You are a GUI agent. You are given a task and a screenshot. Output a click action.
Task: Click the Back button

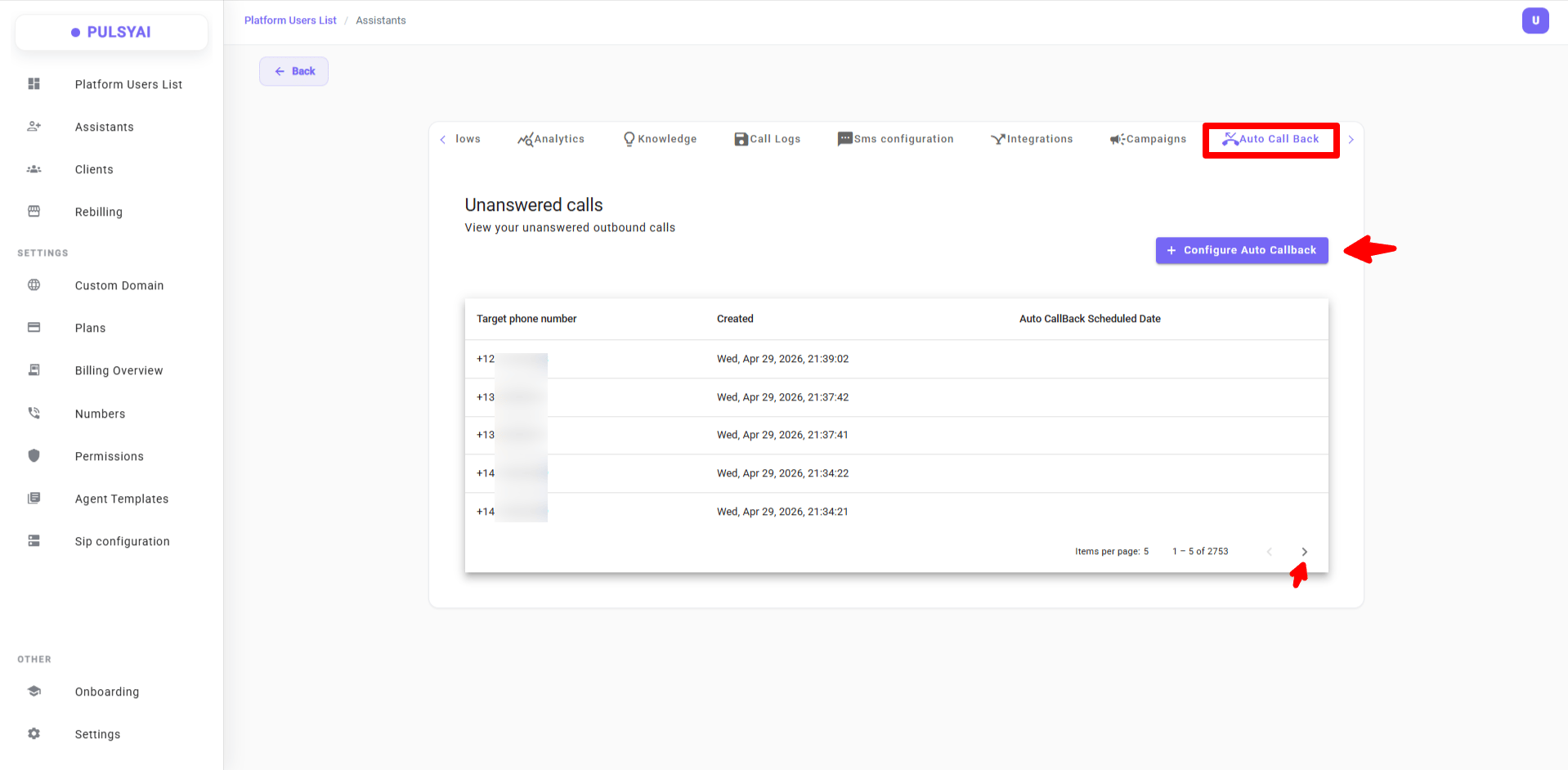(x=293, y=71)
